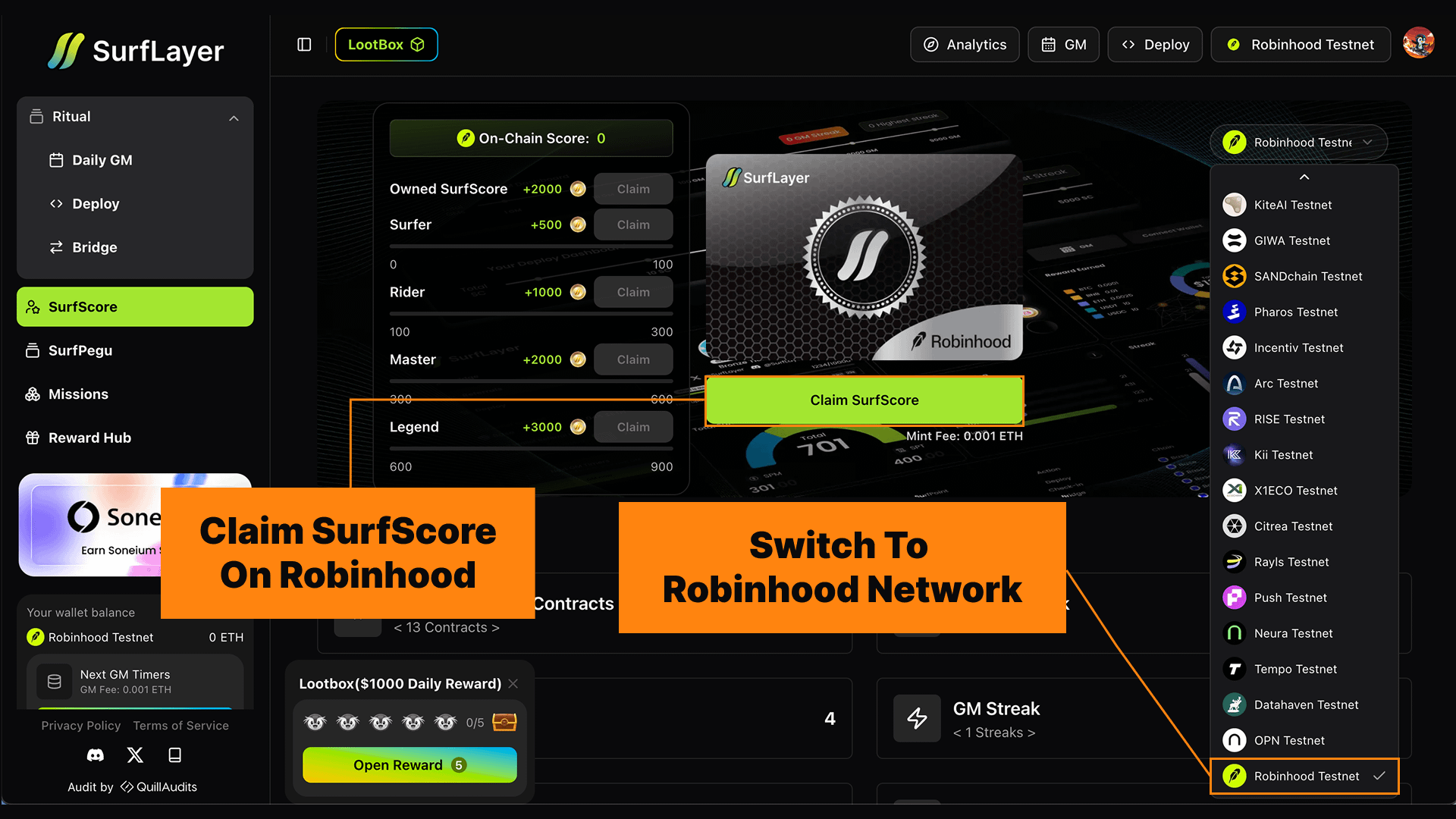The image size is (1456, 819).
Task: Open the X social icon
Action: pos(135,755)
